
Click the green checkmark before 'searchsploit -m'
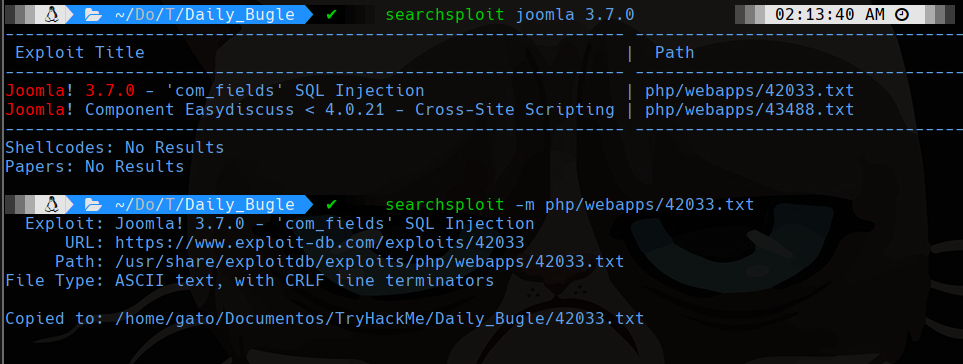332,204
